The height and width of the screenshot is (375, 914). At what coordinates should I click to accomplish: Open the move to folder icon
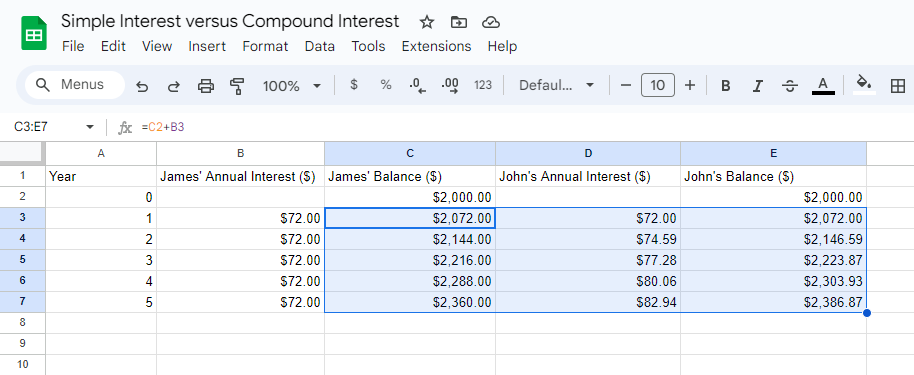(459, 22)
